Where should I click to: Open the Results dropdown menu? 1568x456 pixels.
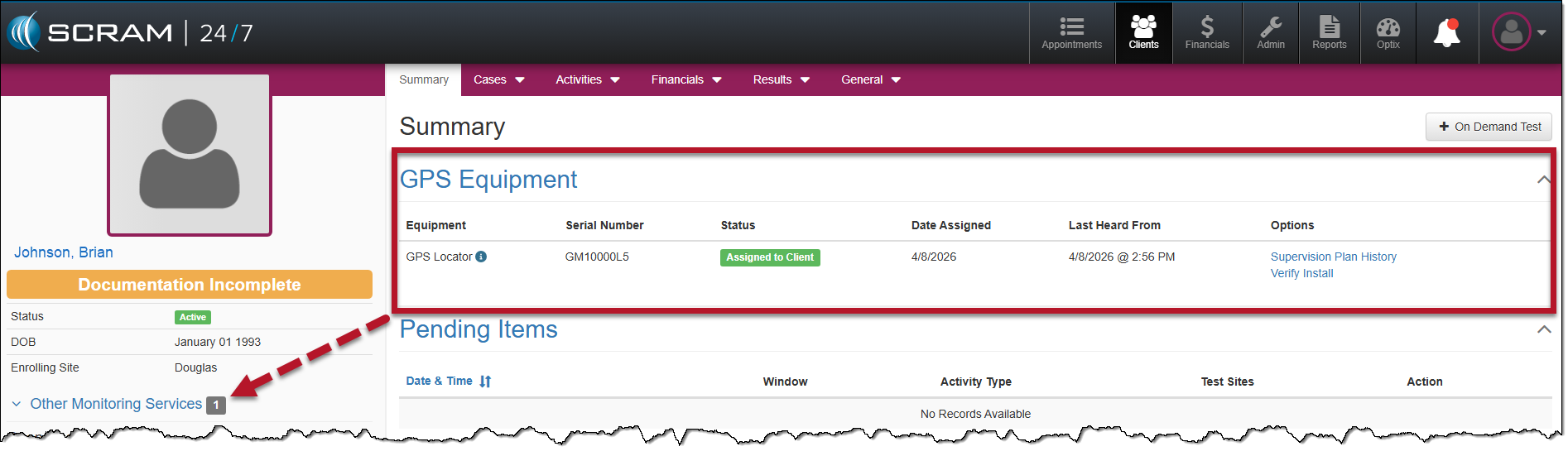[x=781, y=80]
